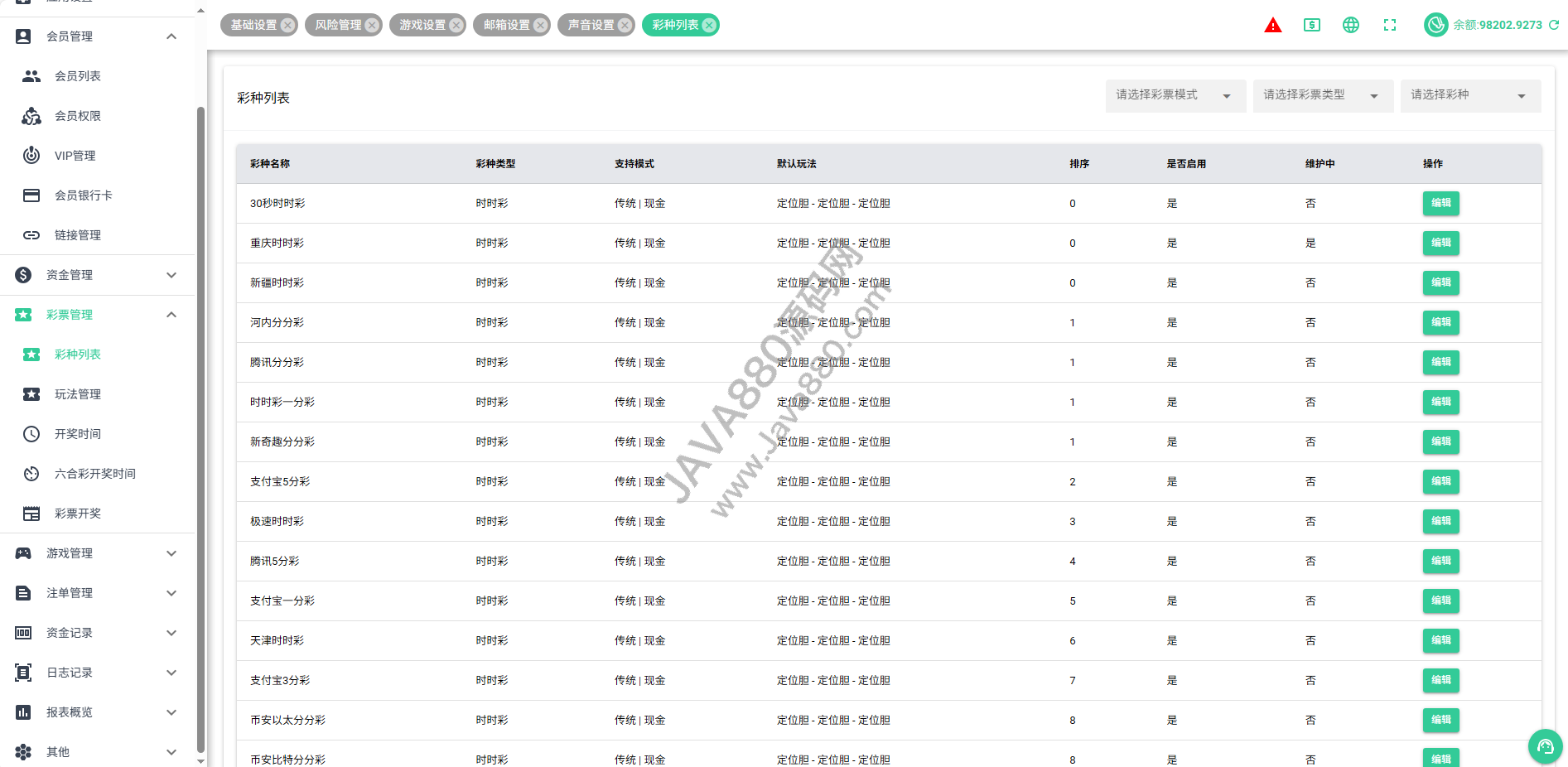Open 请选择彩票类型 dropdown
Screen dimensions: 1568x767
pyautogui.click(x=1323, y=96)
